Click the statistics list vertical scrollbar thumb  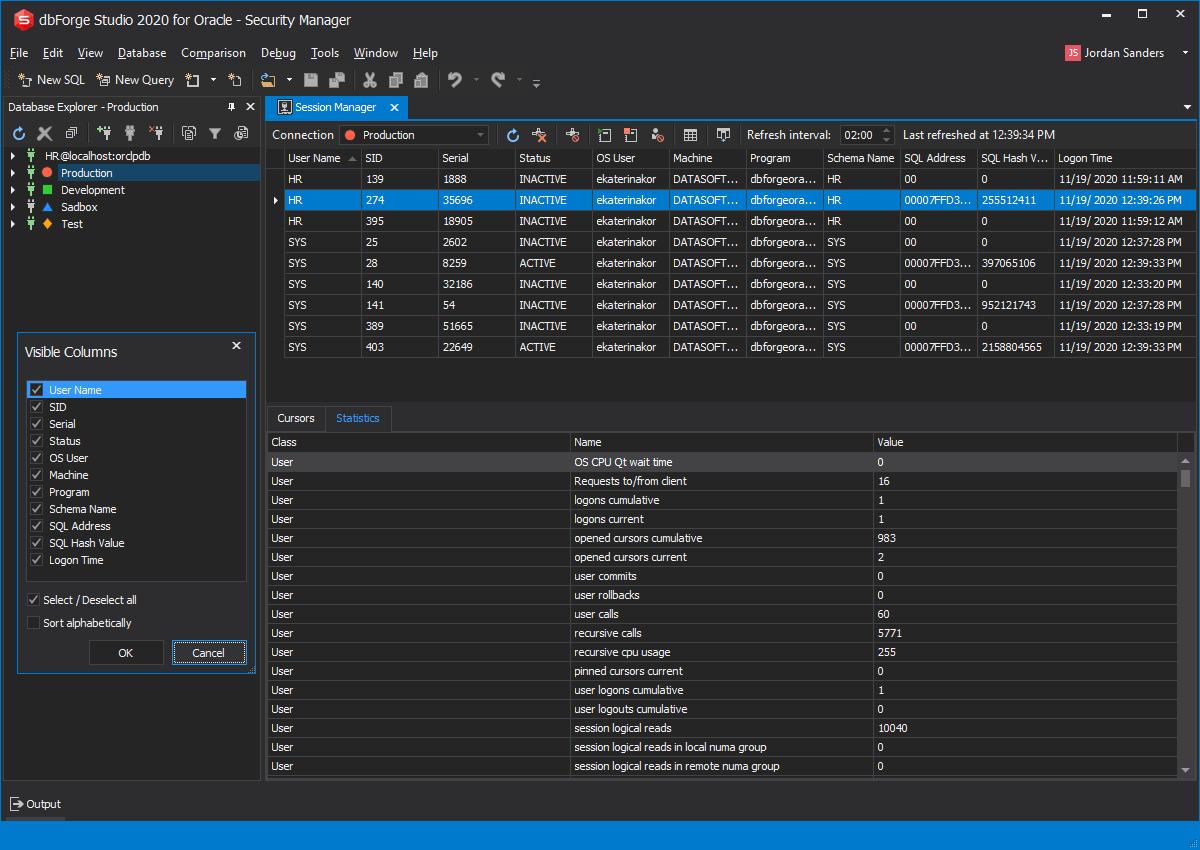1186,478
